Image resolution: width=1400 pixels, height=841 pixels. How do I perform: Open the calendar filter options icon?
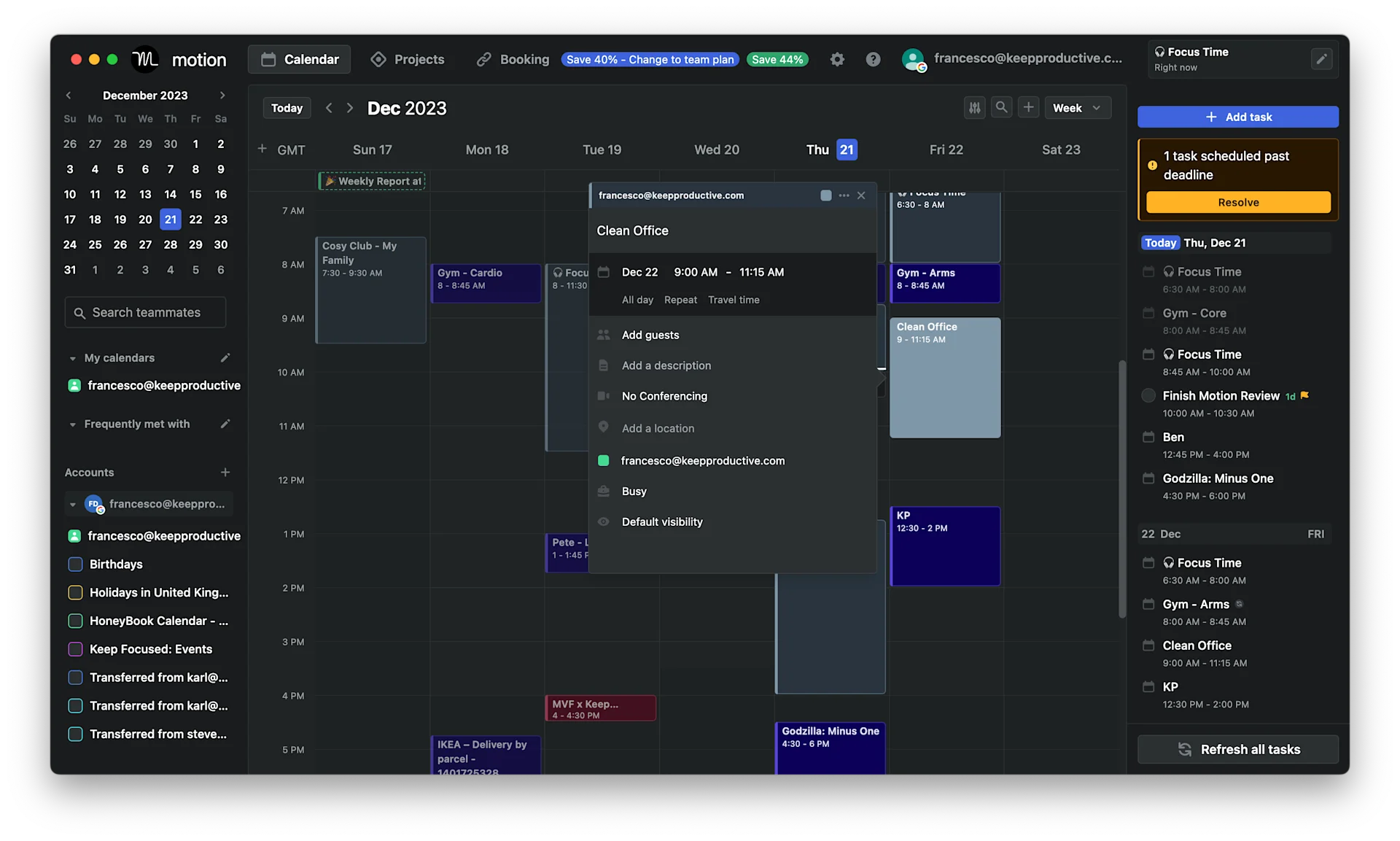click(x=976, y=107)
